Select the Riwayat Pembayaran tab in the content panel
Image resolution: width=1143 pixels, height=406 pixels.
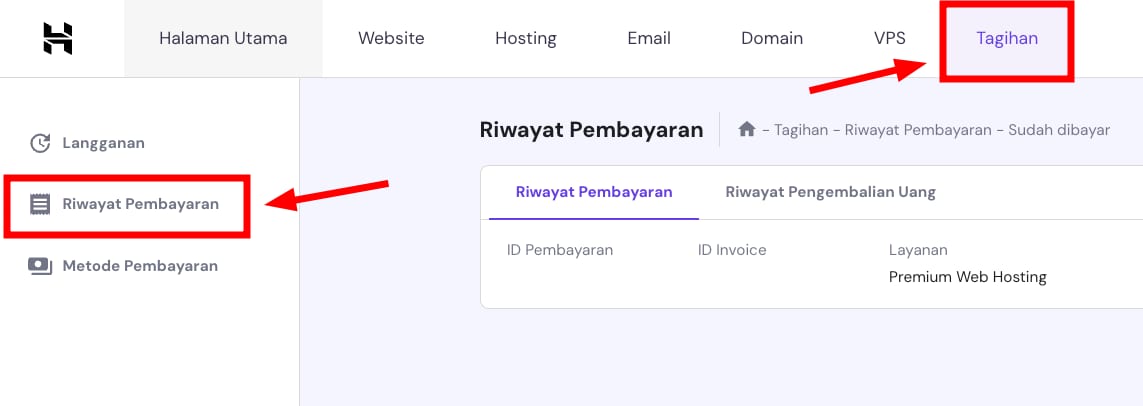pyautogui.click(x=594, y=192)
